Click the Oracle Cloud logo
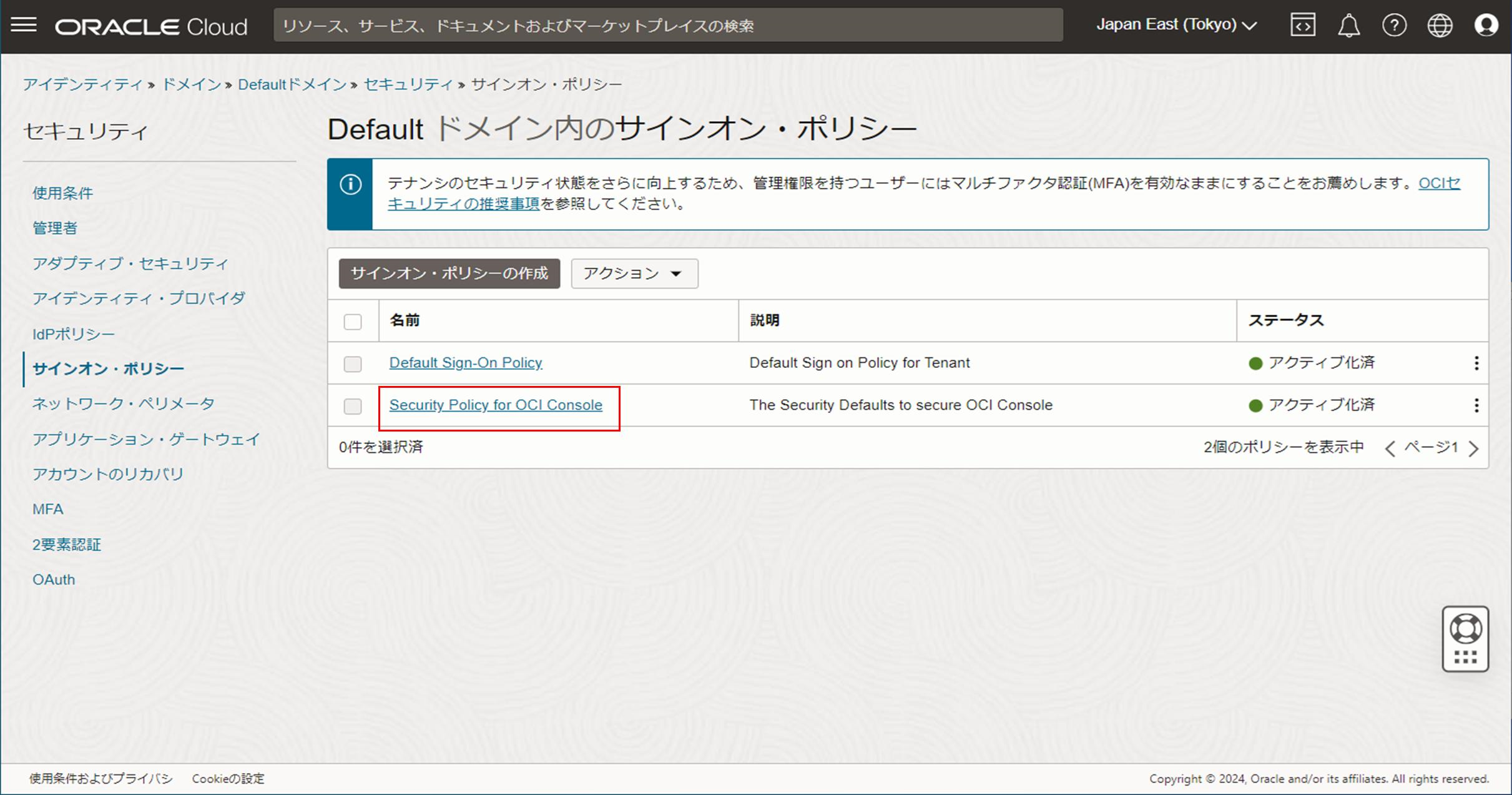Viewport: 1512px width, 795px height. point(151,26)
